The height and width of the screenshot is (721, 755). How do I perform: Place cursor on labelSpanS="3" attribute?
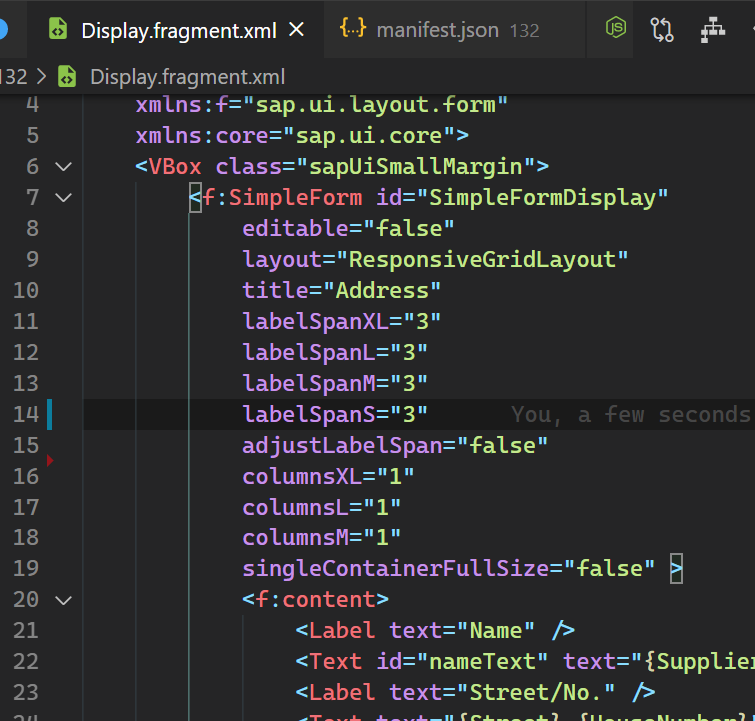(335, 415)
